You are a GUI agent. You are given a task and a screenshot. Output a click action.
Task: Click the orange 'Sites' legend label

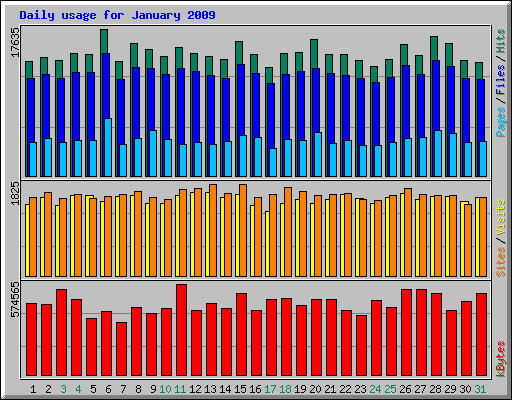[500, 262]
